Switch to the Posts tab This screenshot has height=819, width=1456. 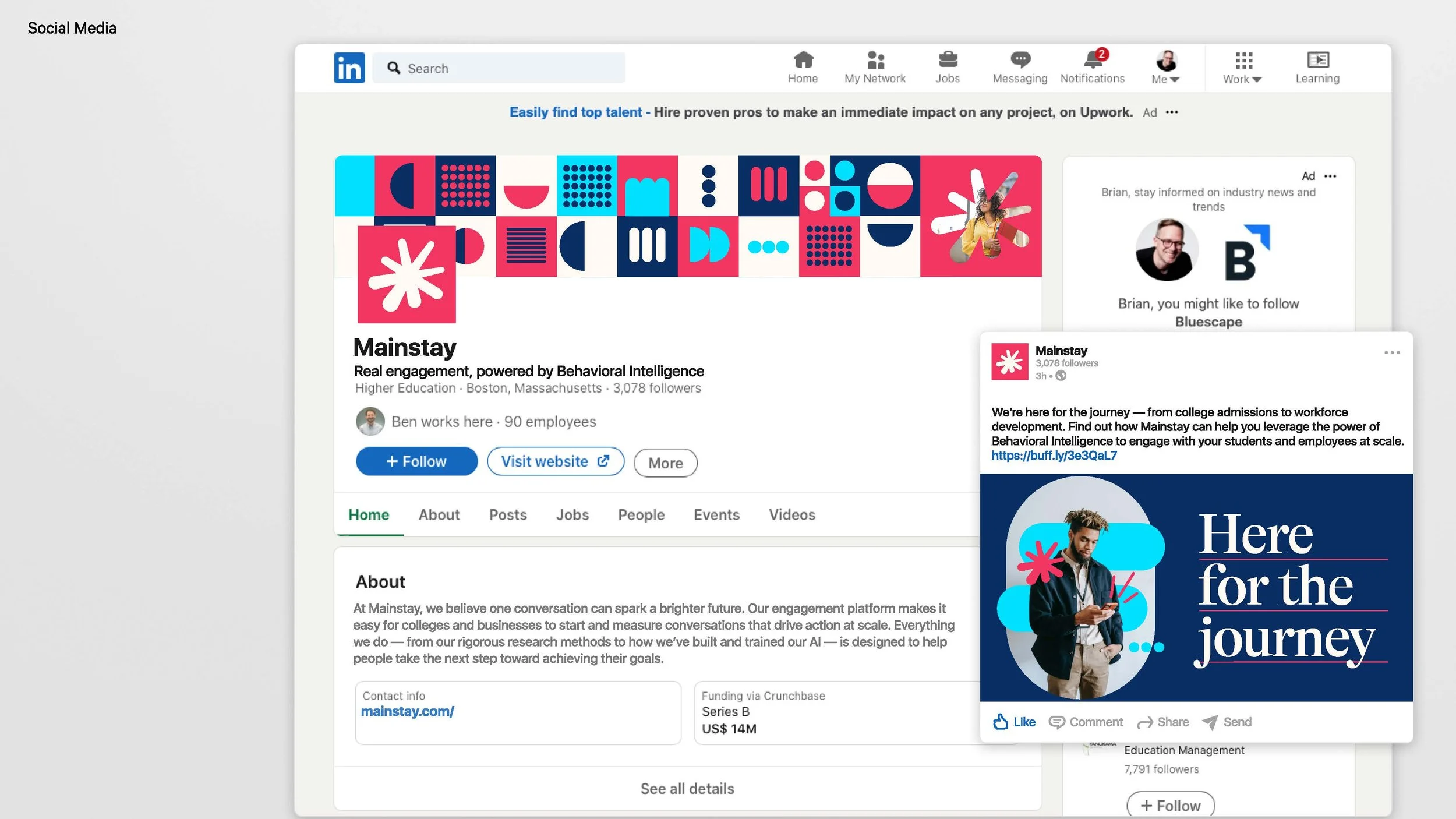tap(508, 515)
